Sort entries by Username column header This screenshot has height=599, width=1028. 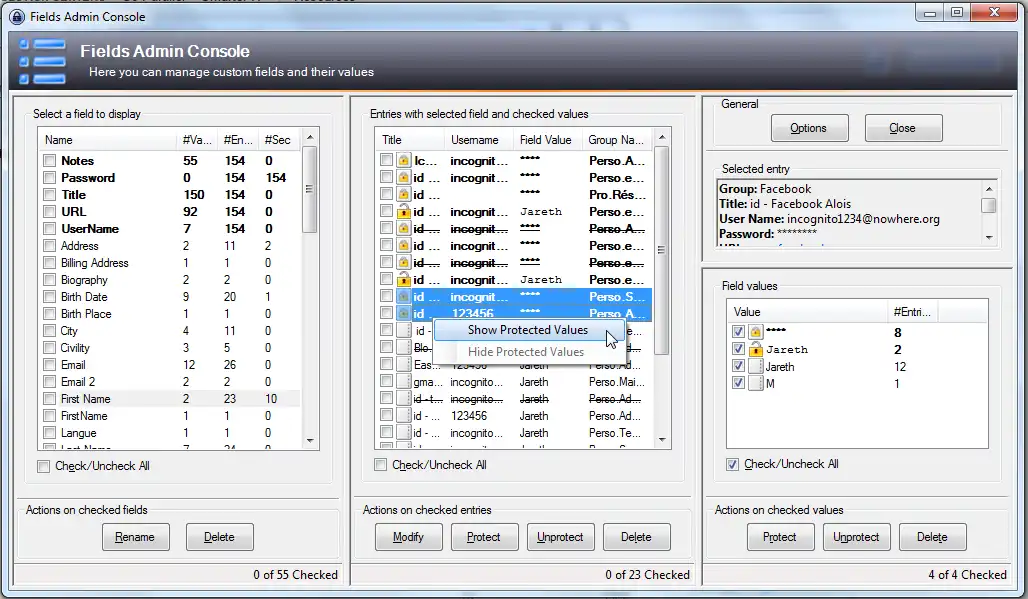click(x=479, y=140)
